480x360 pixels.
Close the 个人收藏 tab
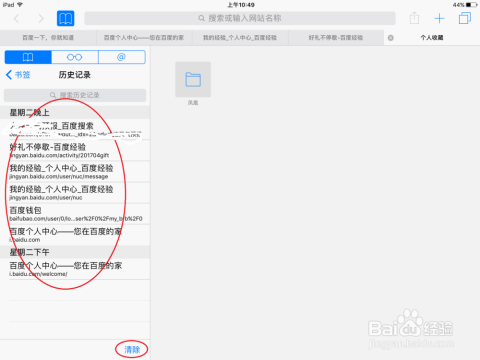tap(391, 38)
